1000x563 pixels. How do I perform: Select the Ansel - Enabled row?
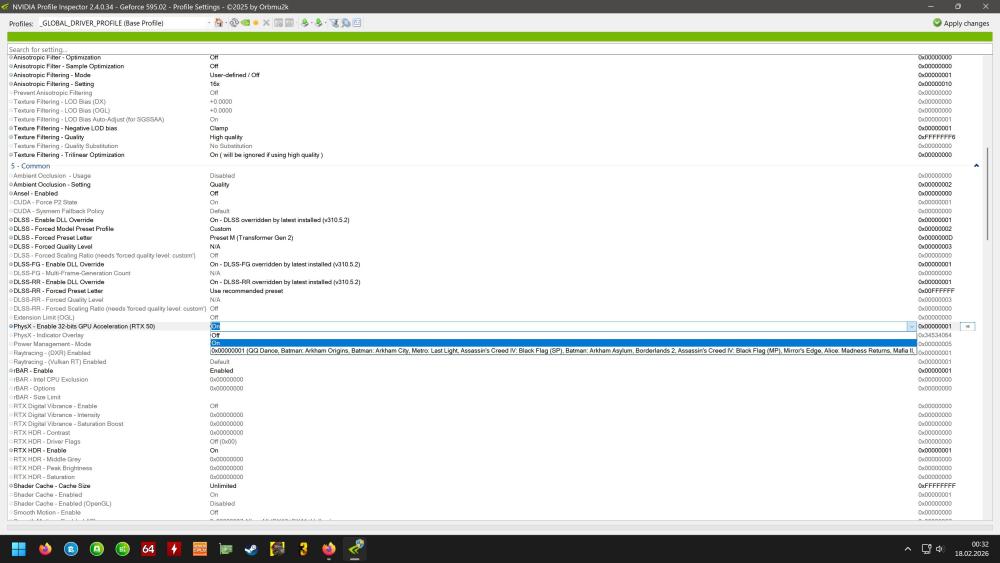(x=495, y=194)
